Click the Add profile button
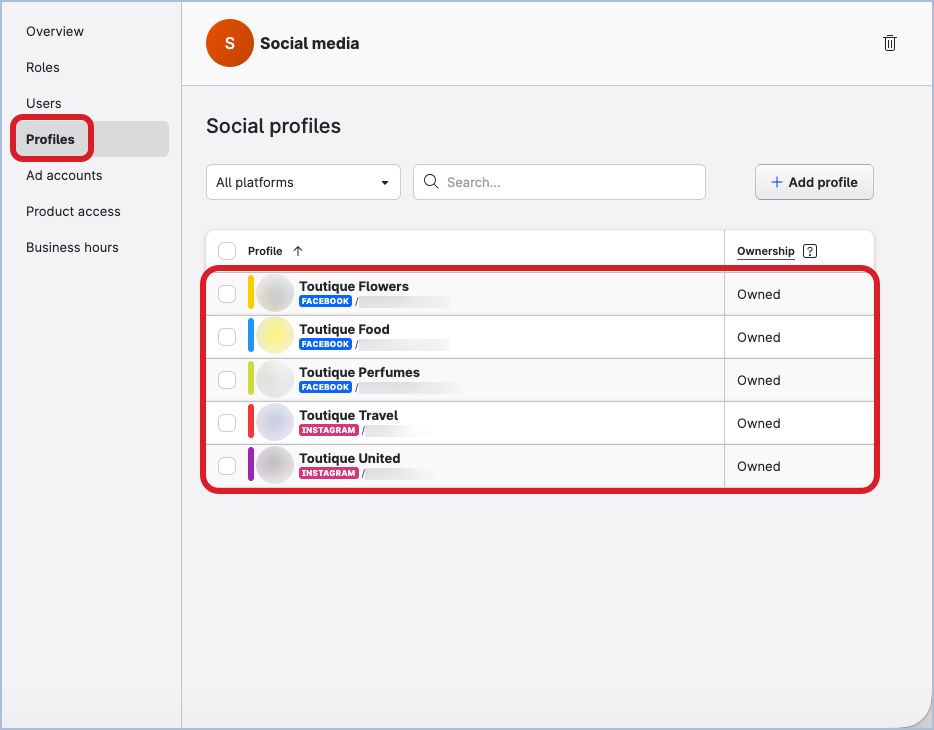This screenshot has height=730, width=934. 814,182
